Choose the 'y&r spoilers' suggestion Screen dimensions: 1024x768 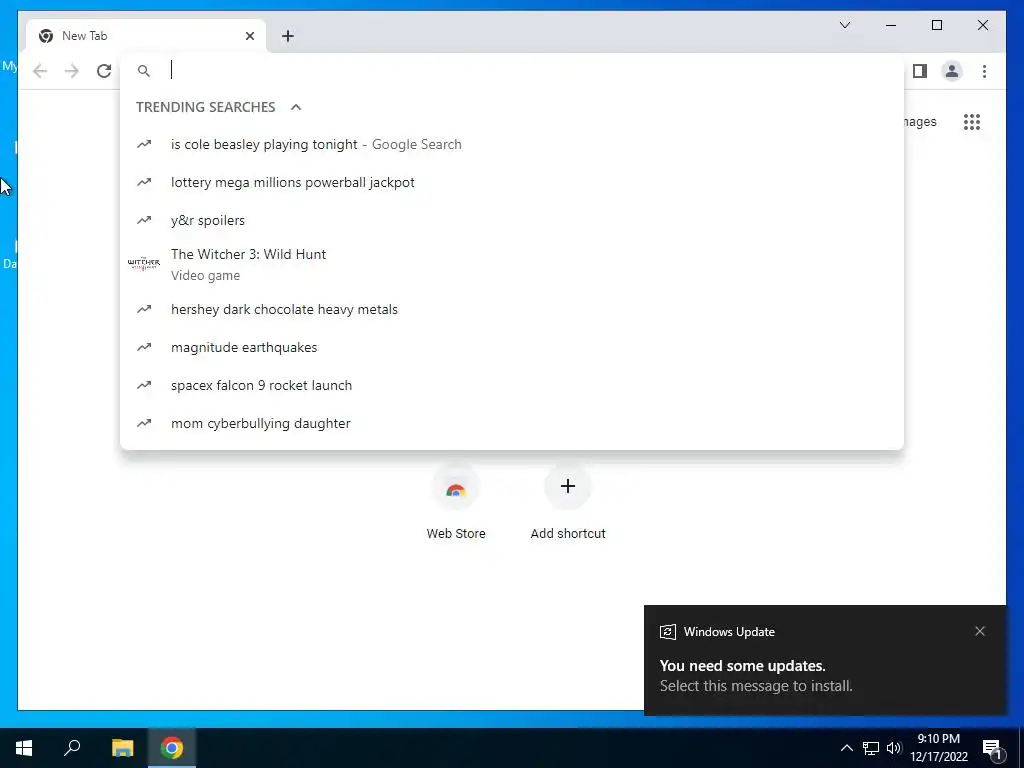click(x=512, y=220)
